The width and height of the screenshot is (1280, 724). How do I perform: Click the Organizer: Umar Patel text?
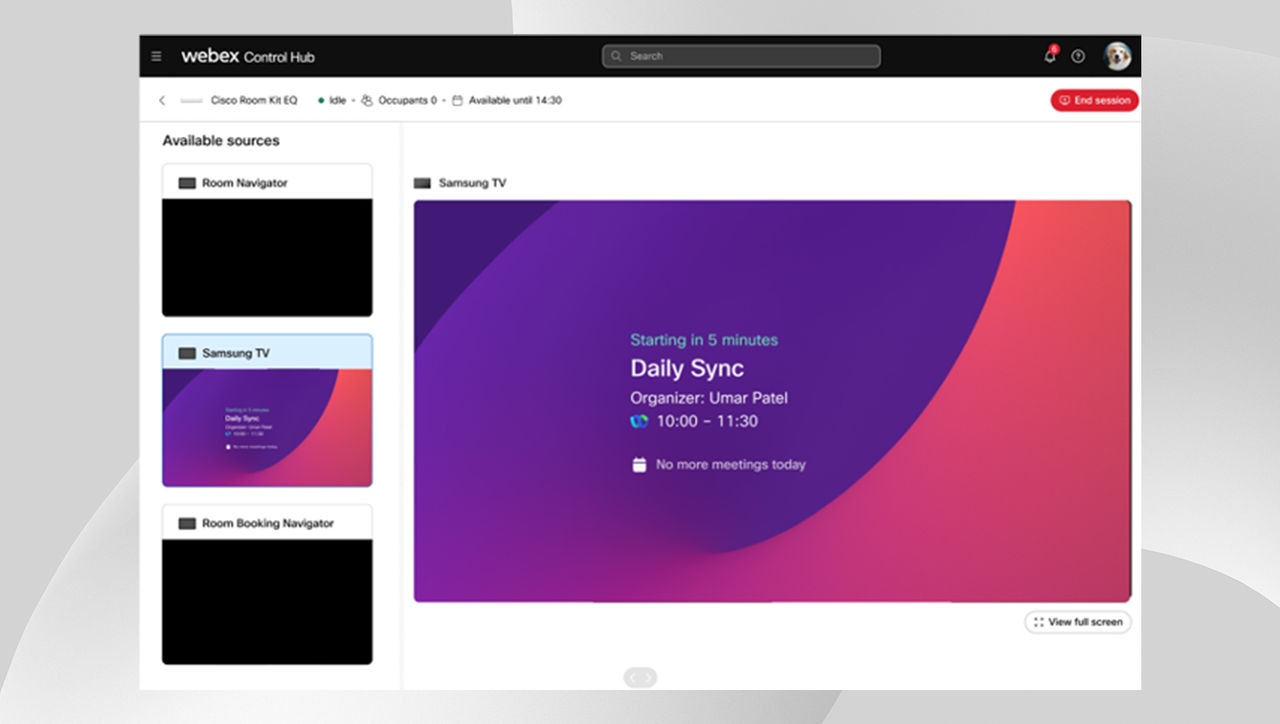click(x=709, y=398)
